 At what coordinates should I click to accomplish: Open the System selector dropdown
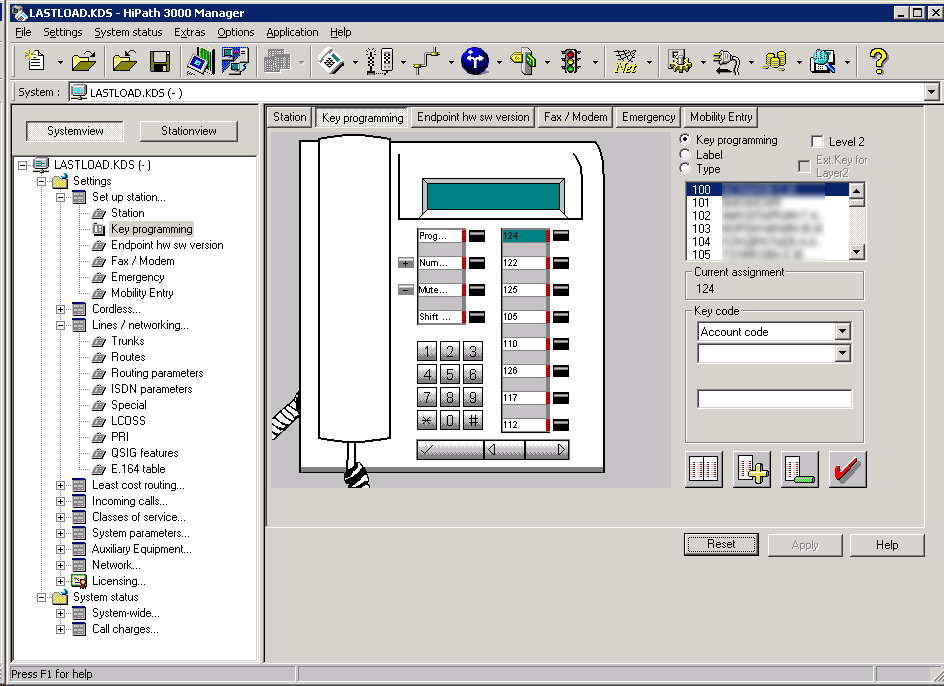(931, 92)
